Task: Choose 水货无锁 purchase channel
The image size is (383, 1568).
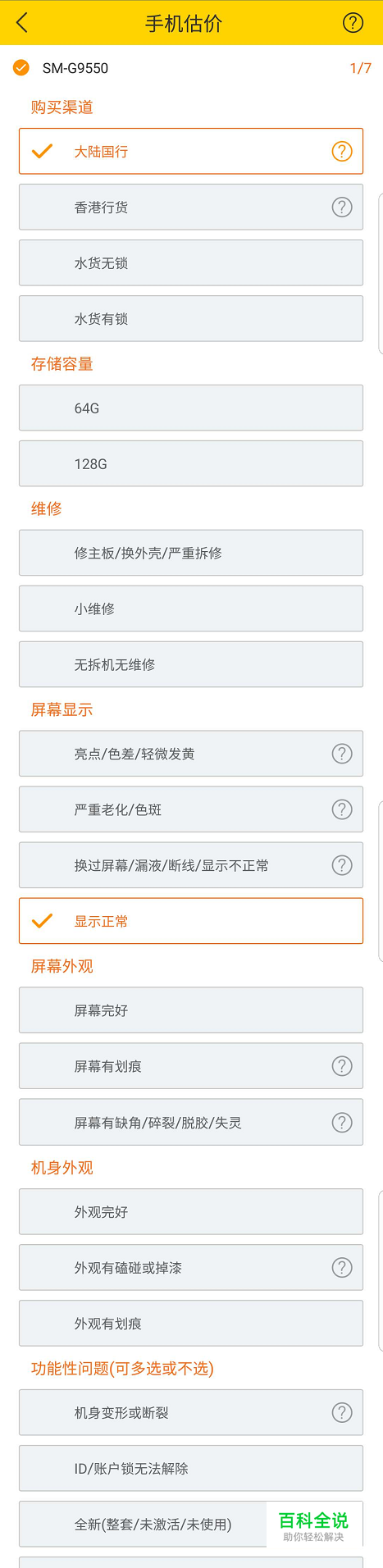Action: pos(191,262)
